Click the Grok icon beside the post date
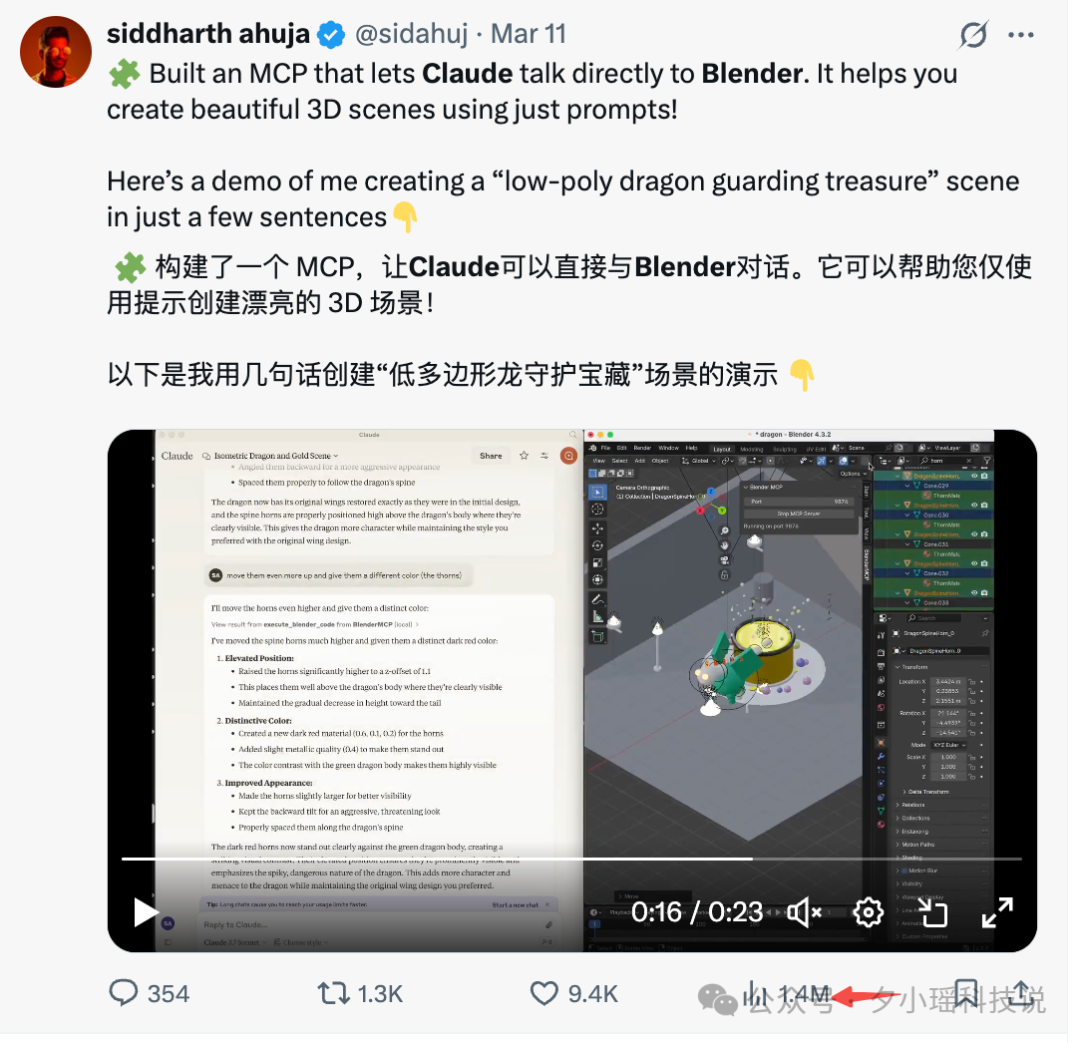Image resolution: width=1080 pixels, height=1043 pixels. coord(973,34)
